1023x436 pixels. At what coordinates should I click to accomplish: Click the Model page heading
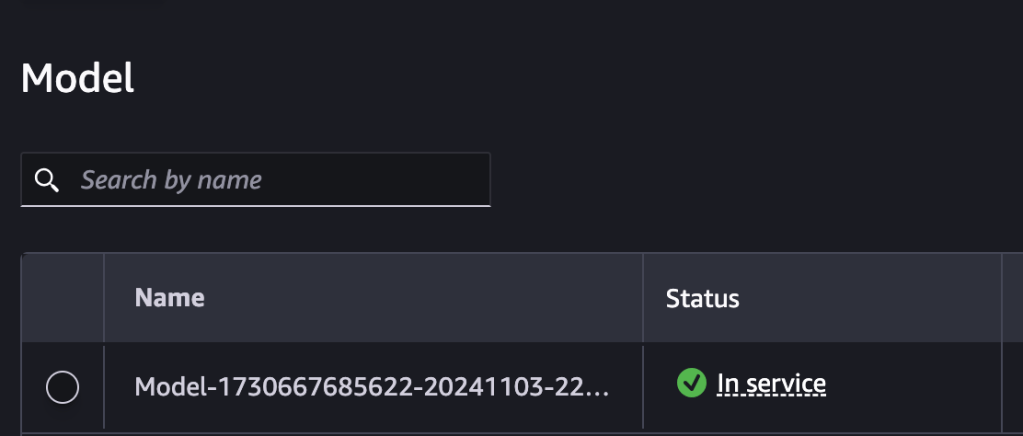tap(77, 78)
